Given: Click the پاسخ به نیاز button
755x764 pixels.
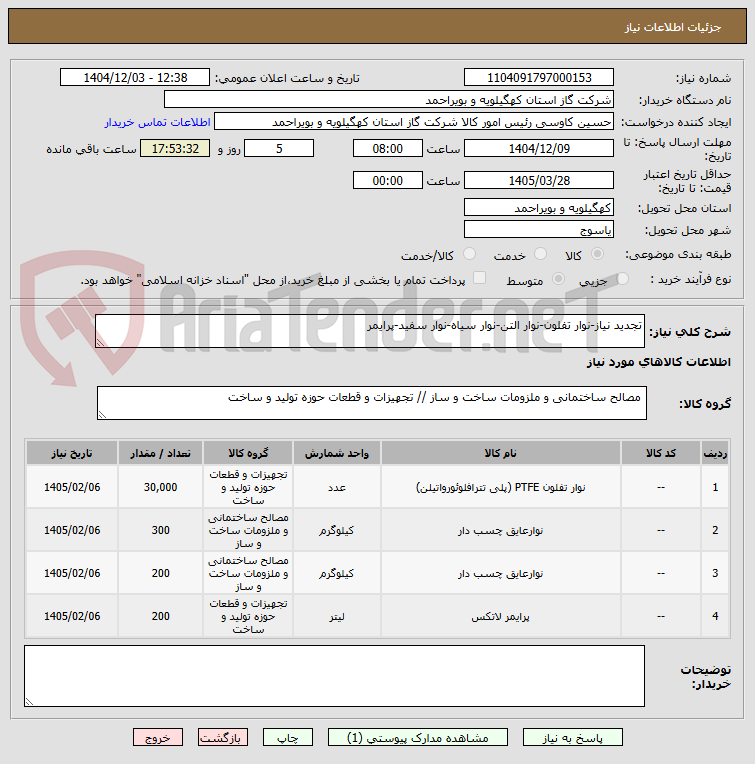Looking at the screenshot, I should coord(573,737).
